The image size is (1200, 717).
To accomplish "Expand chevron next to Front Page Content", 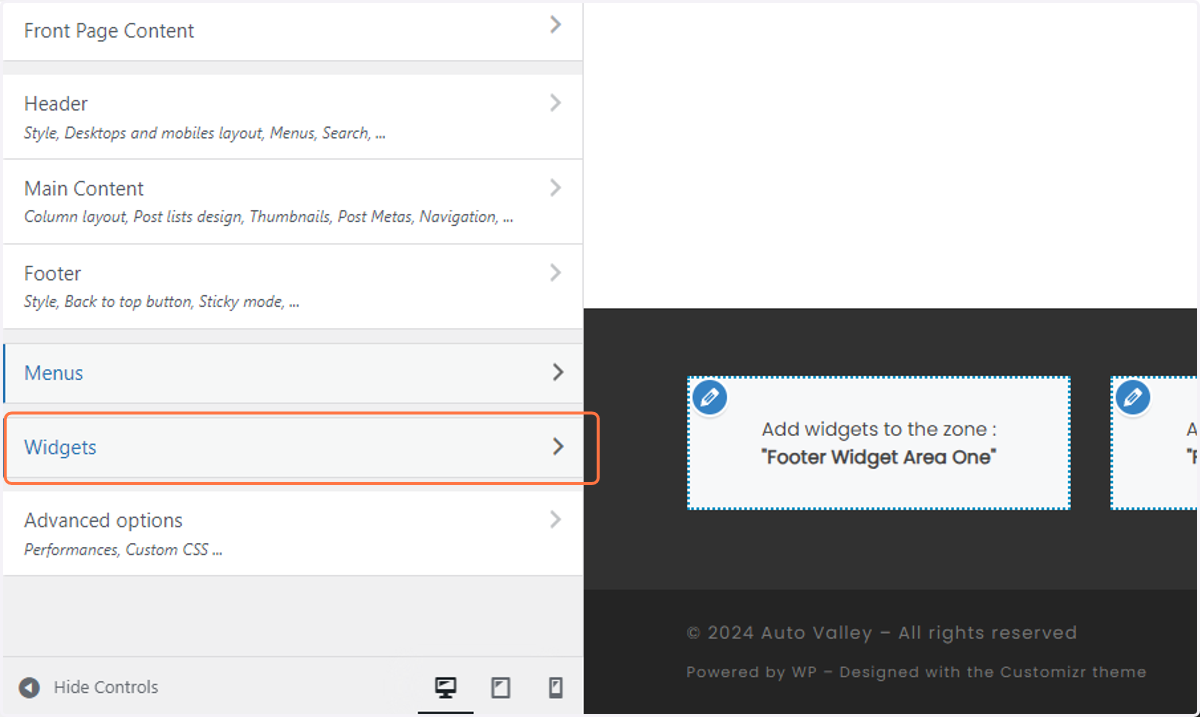I will pos(556,25).
